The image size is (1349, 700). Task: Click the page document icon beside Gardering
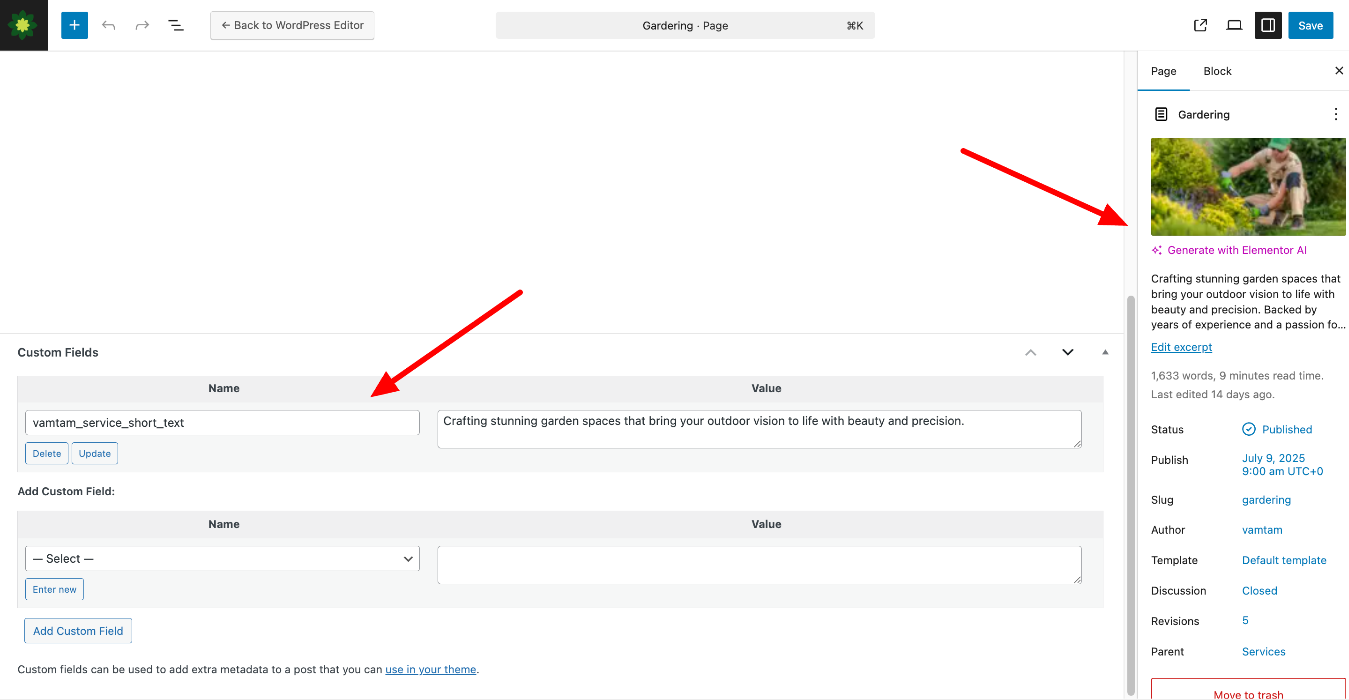pos(1161,115)
